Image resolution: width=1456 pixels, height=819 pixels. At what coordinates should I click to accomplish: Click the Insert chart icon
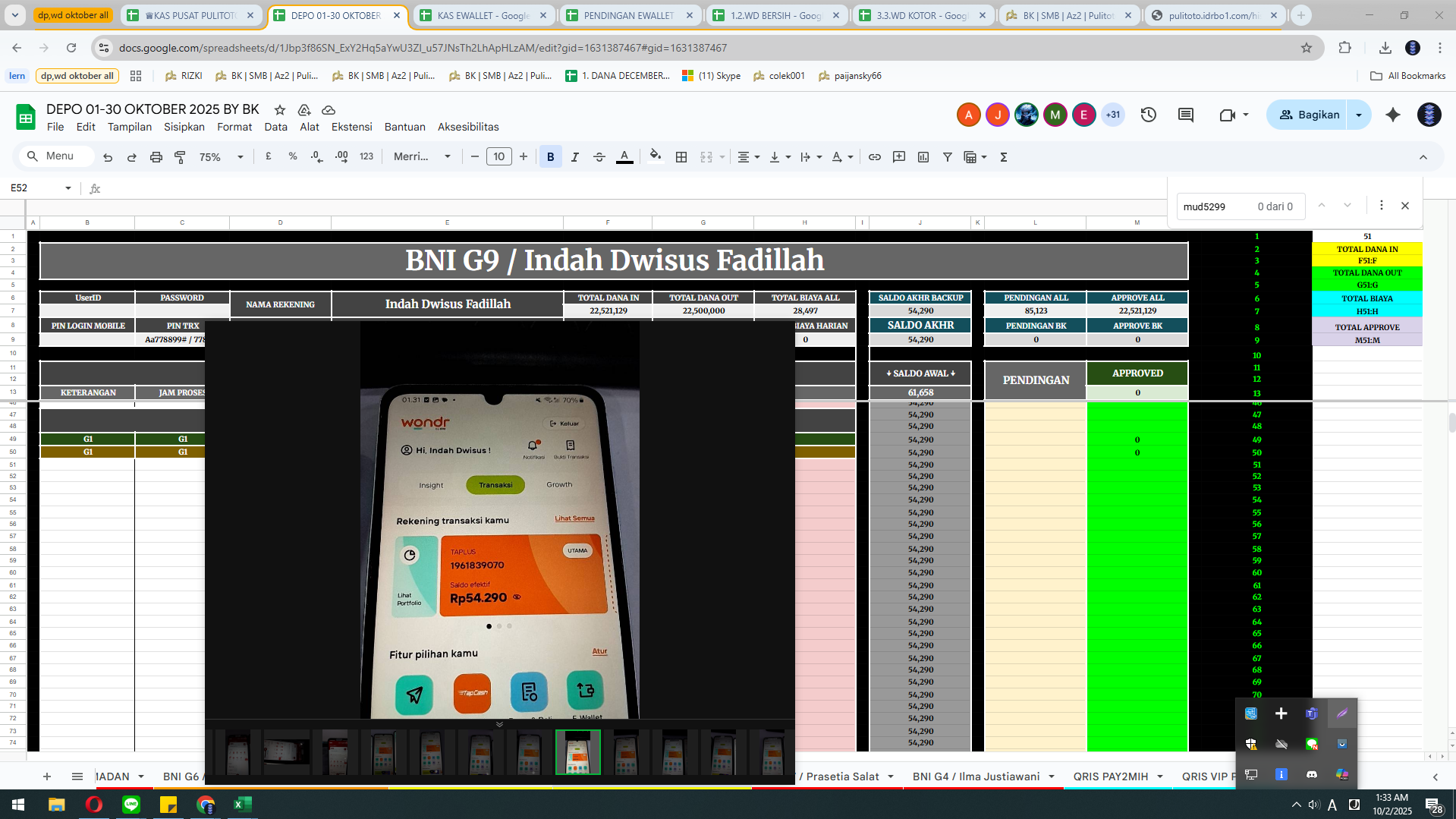pos(923,157)
